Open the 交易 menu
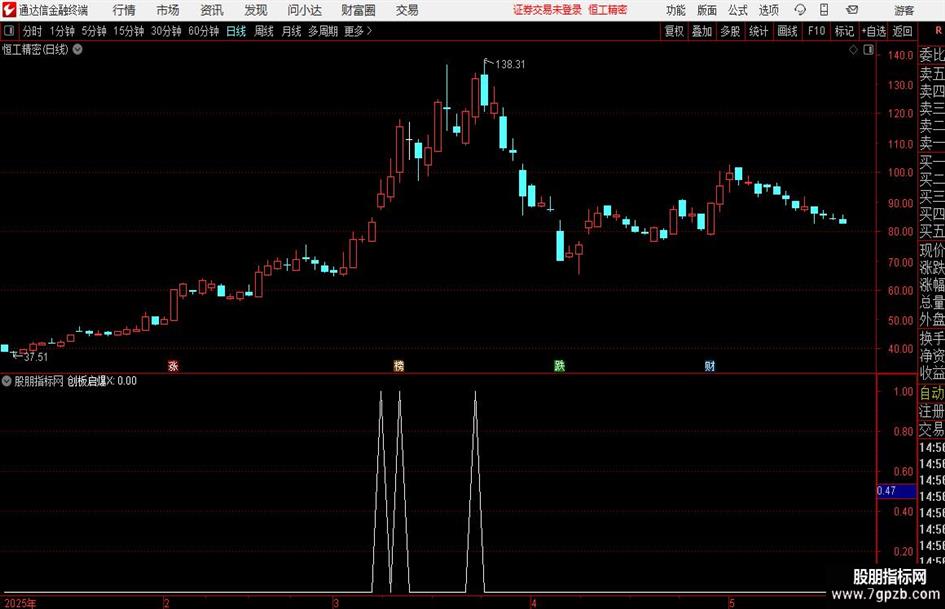 407,10
